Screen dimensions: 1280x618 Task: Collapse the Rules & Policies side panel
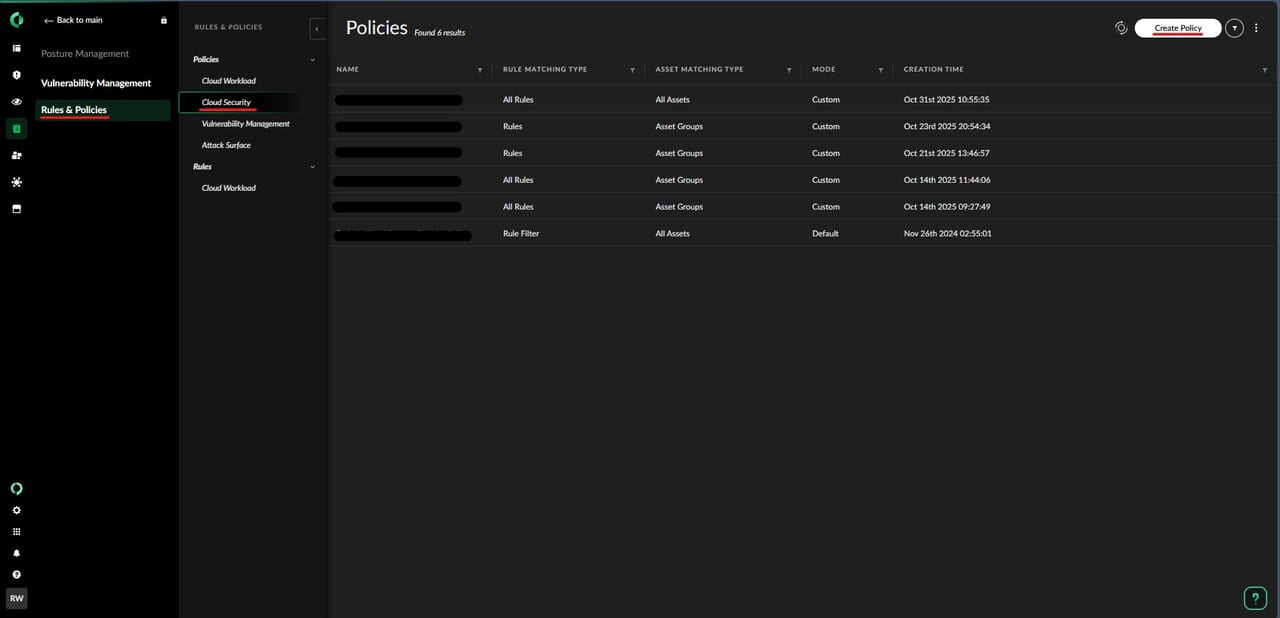(317, 29)
